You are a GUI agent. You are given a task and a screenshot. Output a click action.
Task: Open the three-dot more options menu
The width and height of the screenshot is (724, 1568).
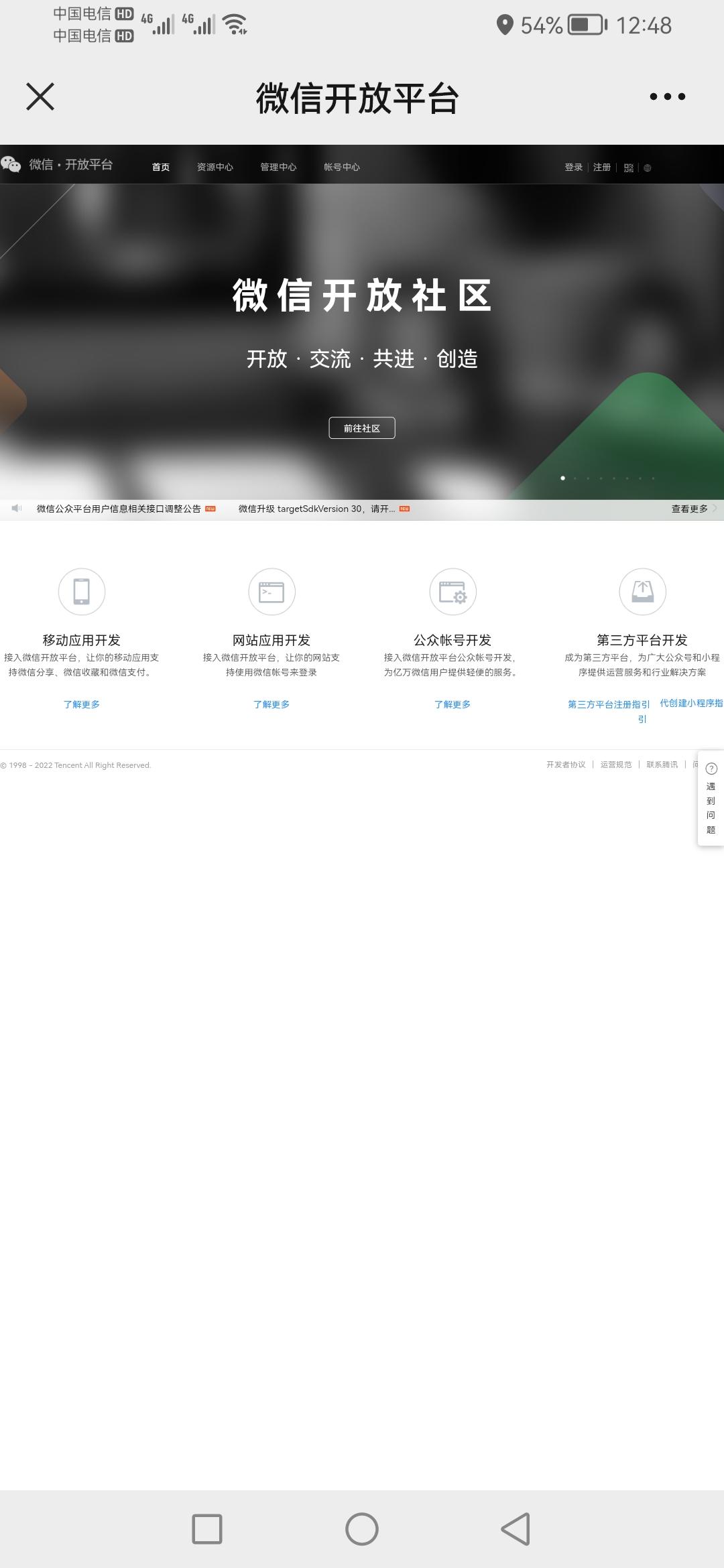(667, 96)
